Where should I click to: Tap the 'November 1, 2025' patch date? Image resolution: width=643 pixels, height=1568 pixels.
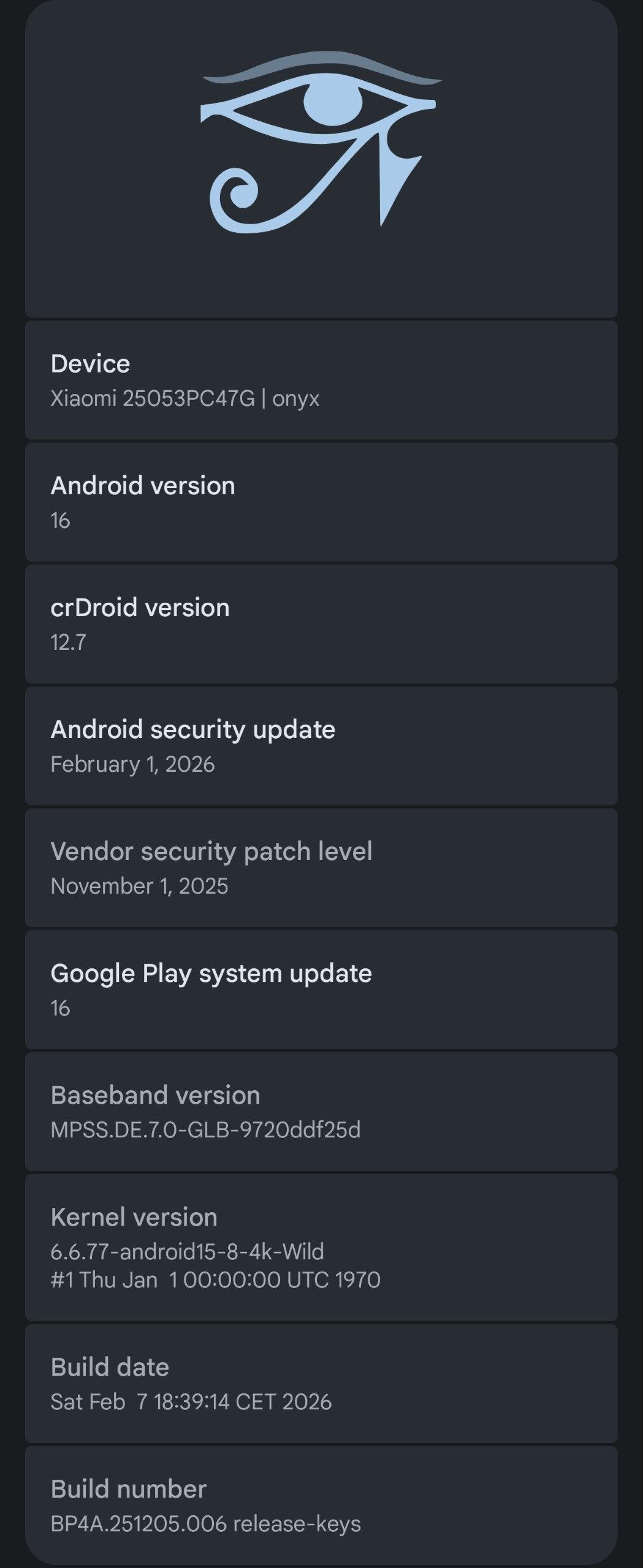click(x=139, y=886)
